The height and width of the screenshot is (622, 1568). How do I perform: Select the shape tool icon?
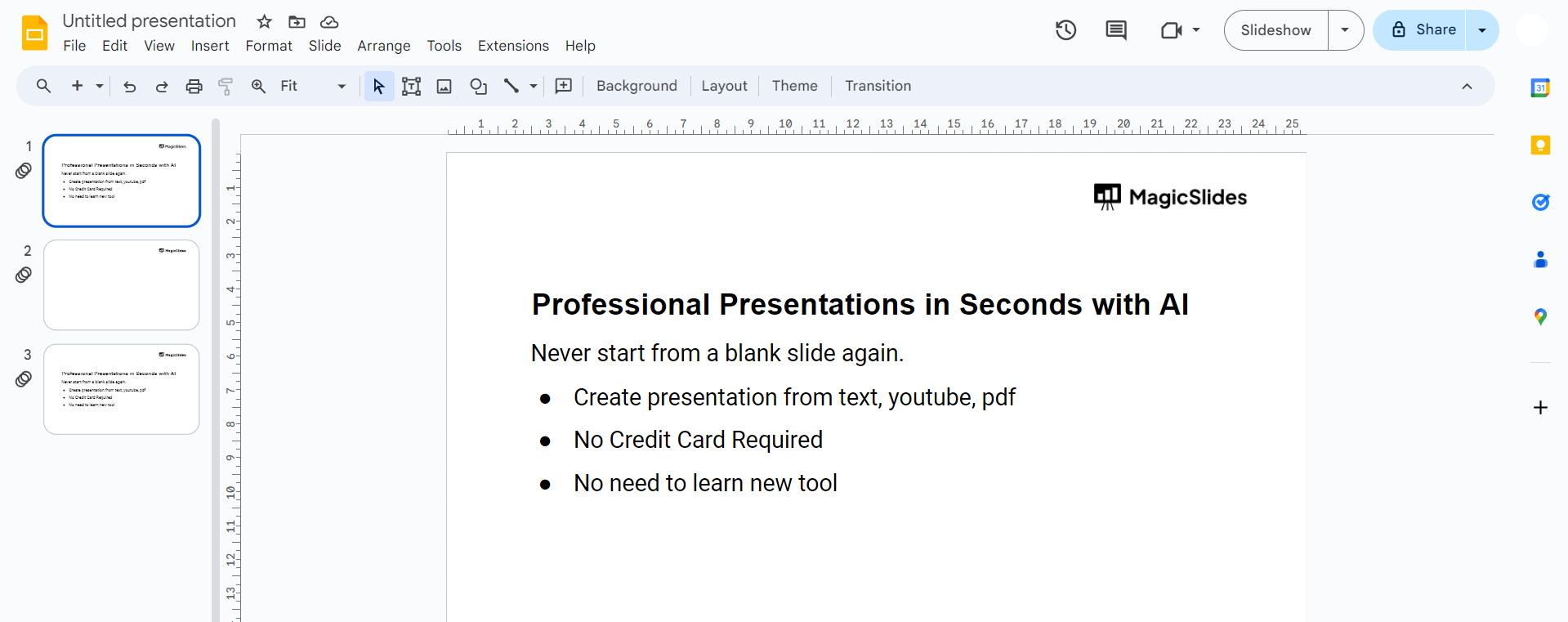coord(478,86)
